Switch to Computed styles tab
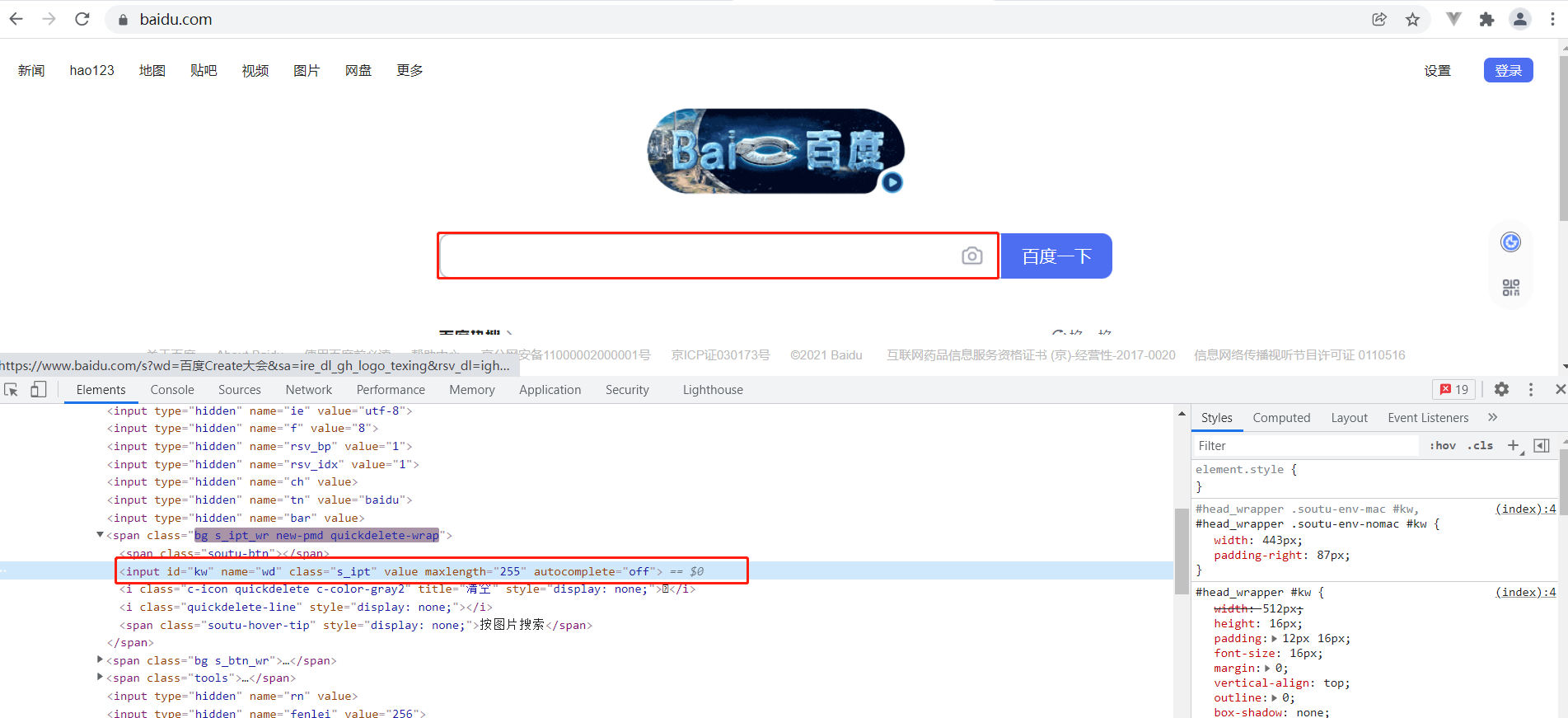This screenshot has width=1568, height=718. coord(1281,418)
